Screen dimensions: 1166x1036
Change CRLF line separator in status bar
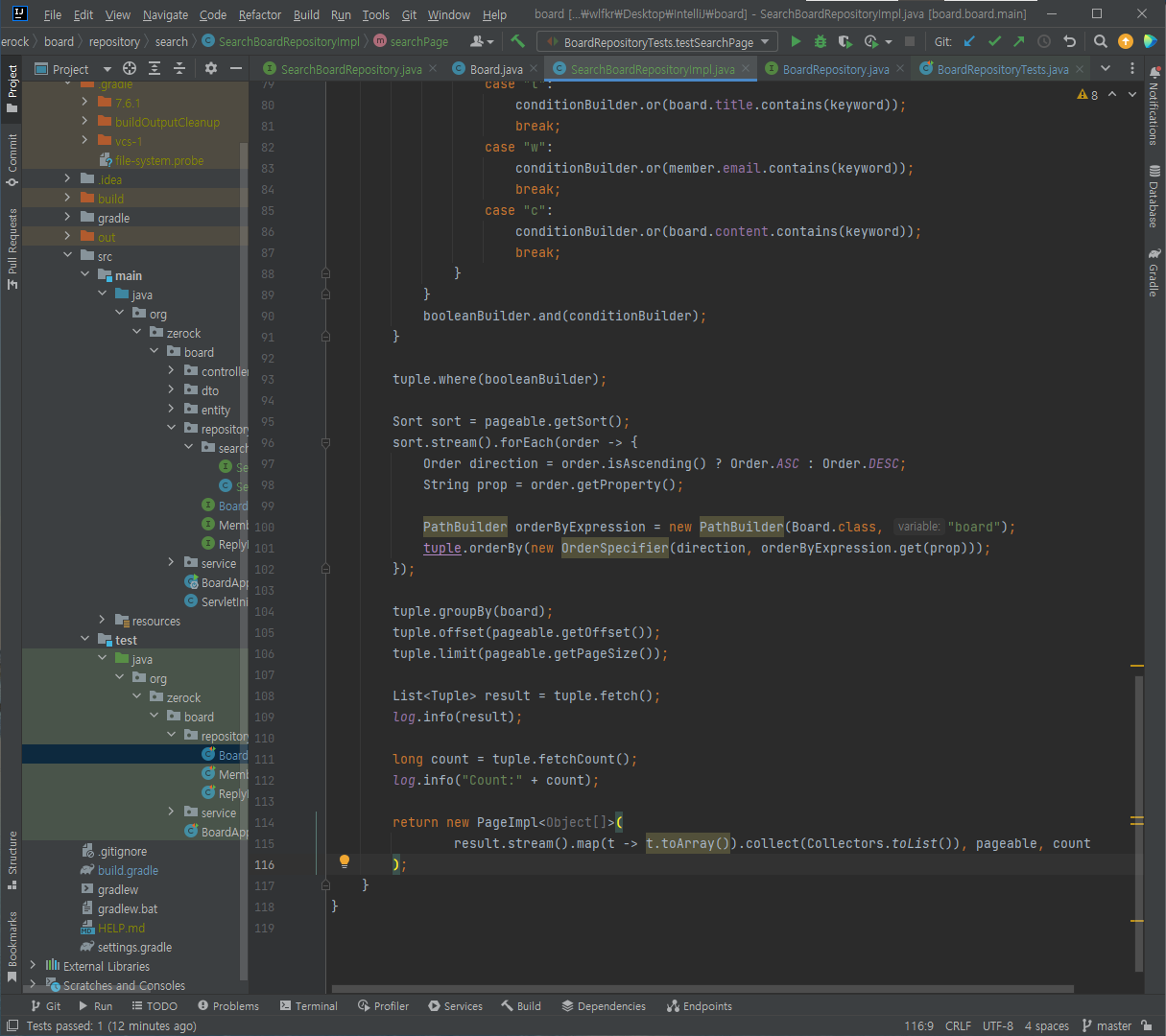coord(958,1025)
